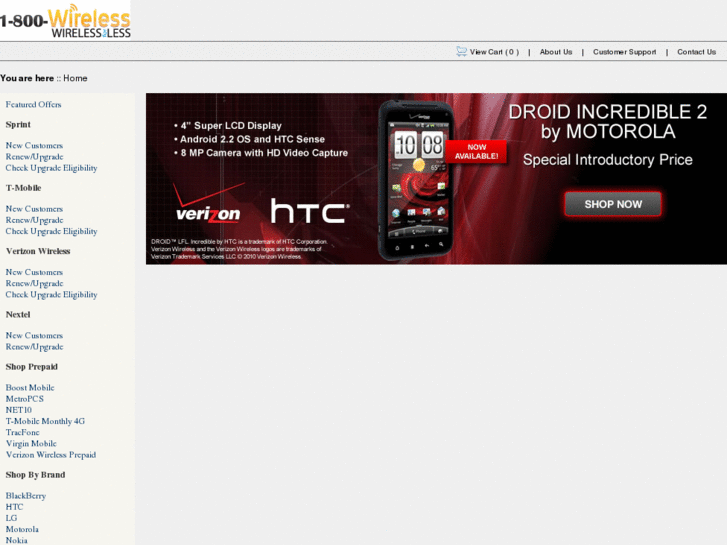The image size is (727, 545).
Task: Open the Contact Us page
Action: coord(696,52)
